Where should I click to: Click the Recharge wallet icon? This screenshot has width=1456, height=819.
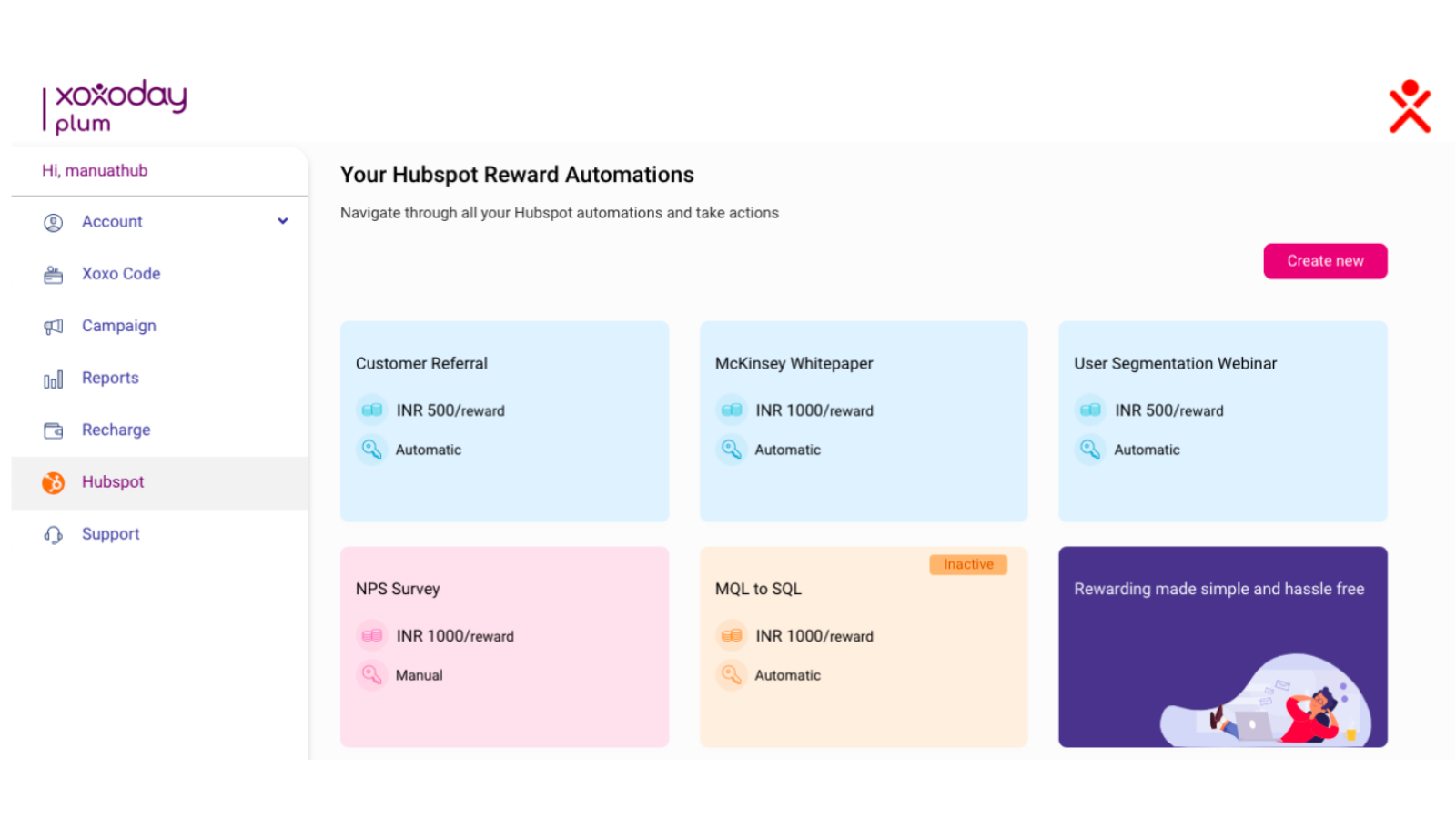[x=54, y=430]
